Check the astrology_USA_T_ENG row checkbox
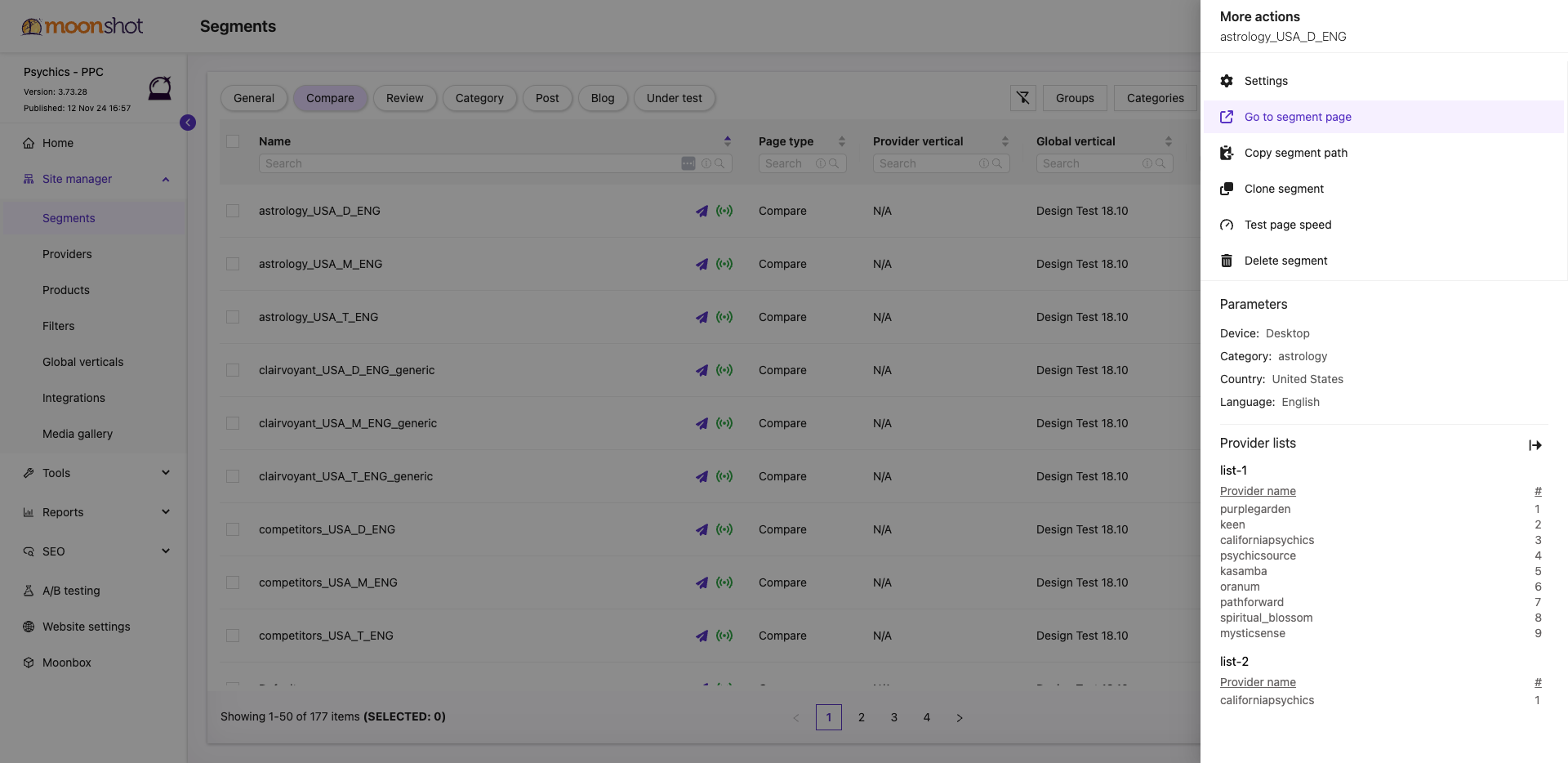The image size is (1568, 763). pos(233,317)
